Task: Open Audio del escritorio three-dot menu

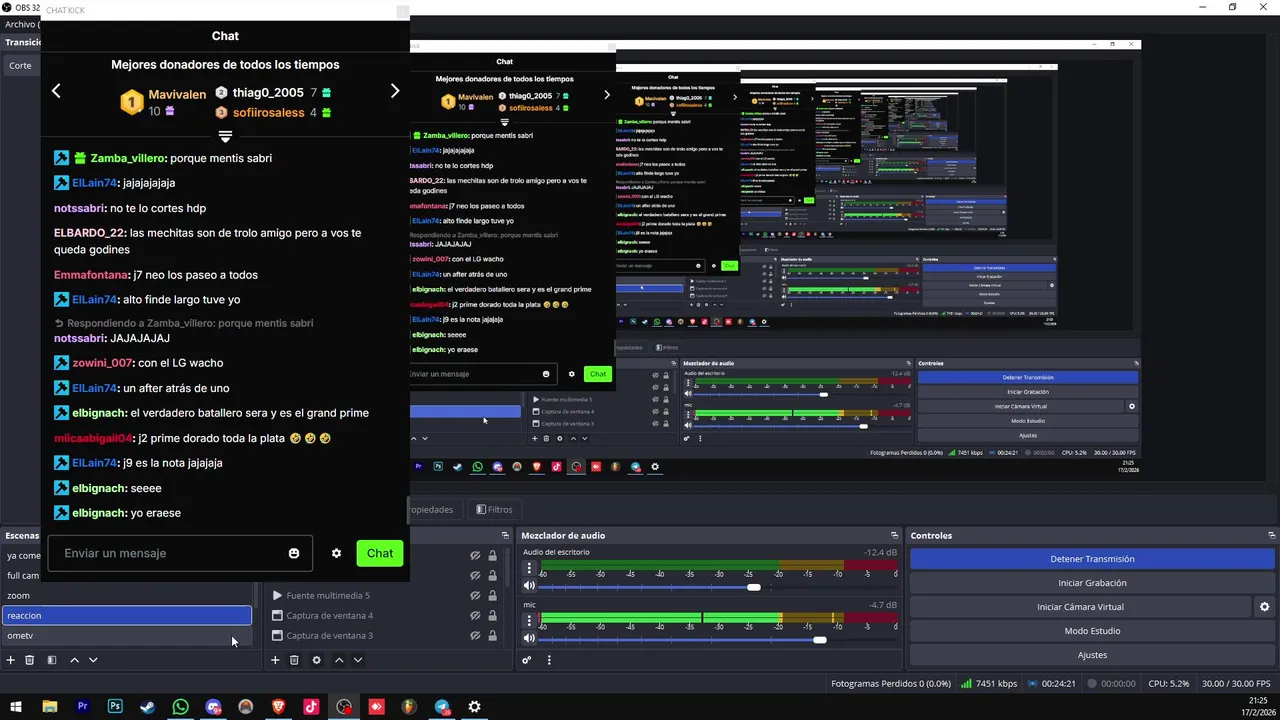Action: [x=530, y=568]
